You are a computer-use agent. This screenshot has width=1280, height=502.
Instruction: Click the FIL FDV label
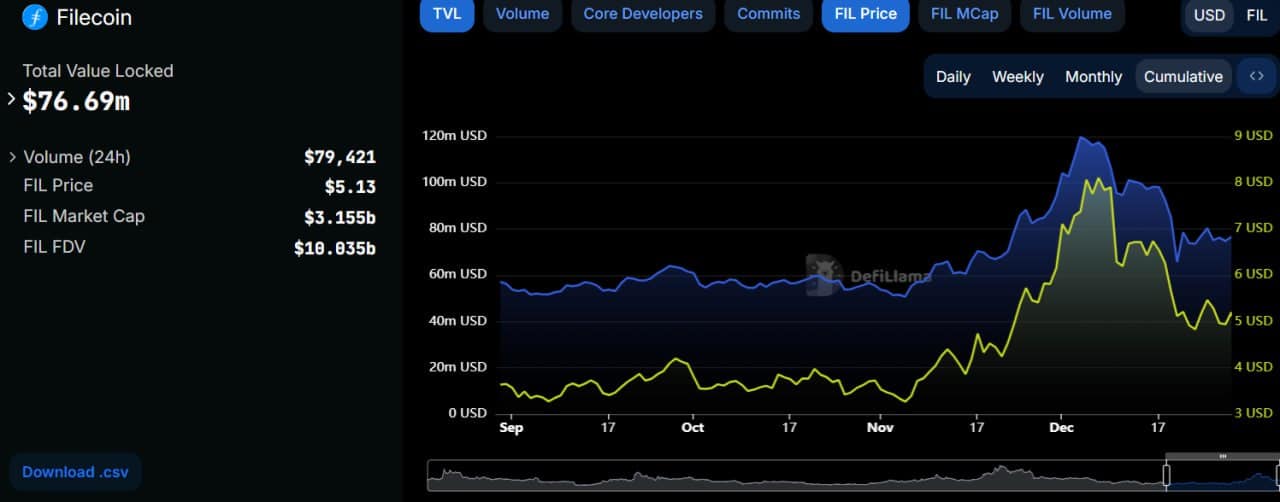[x=54, y=246]
